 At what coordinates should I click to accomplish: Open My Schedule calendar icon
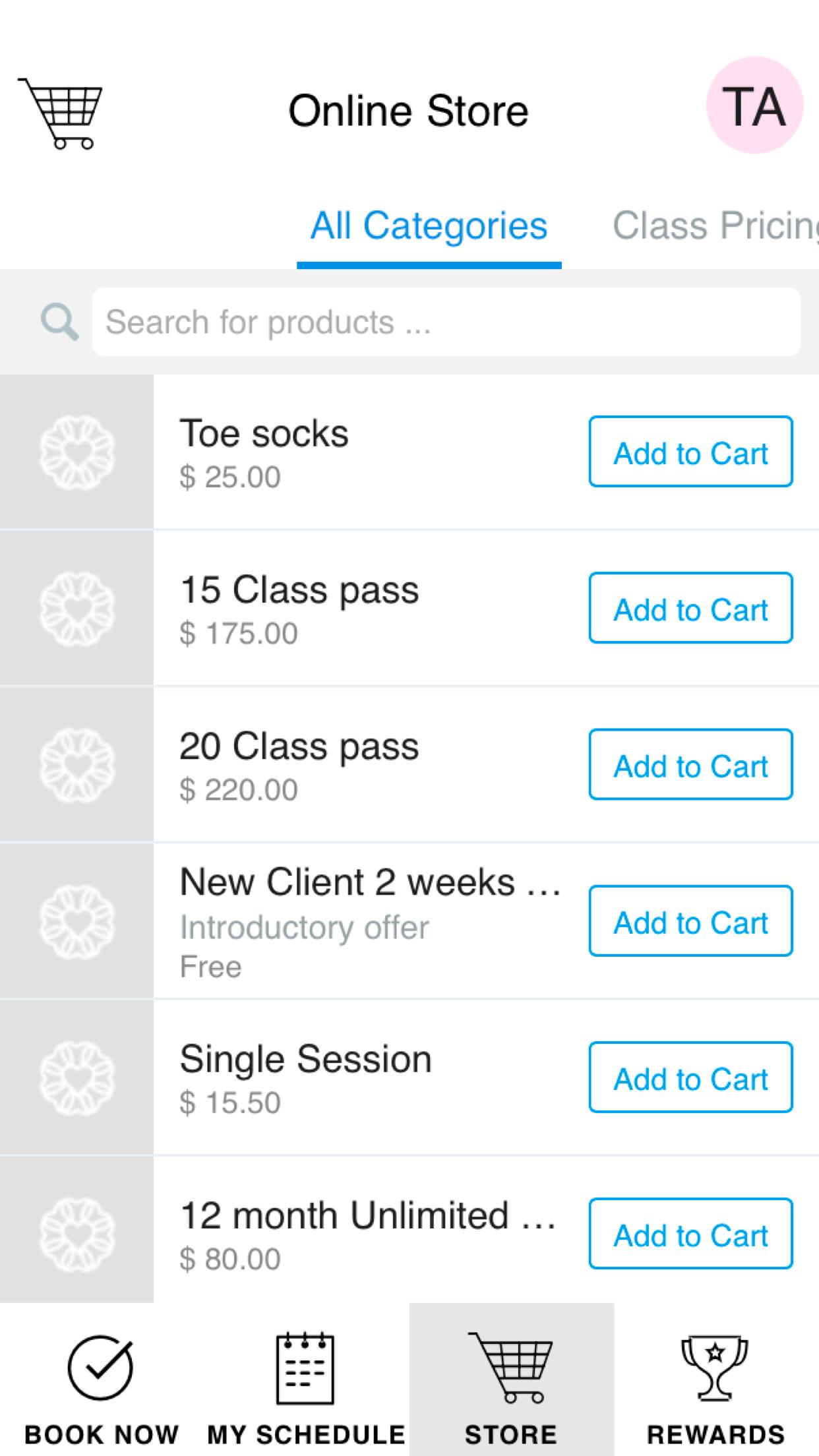(305, 1368)
